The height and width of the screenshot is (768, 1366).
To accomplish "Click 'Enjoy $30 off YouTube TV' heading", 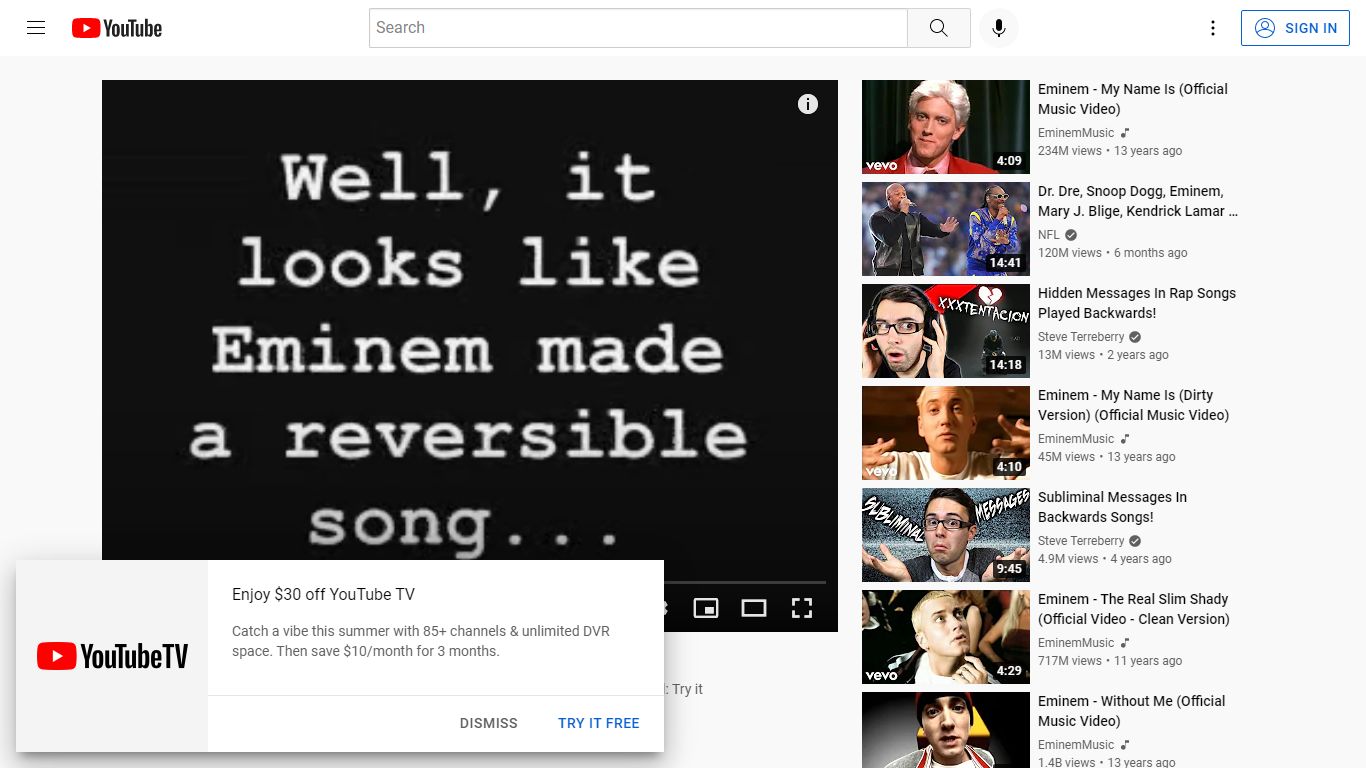I will (x=323, y=594).
